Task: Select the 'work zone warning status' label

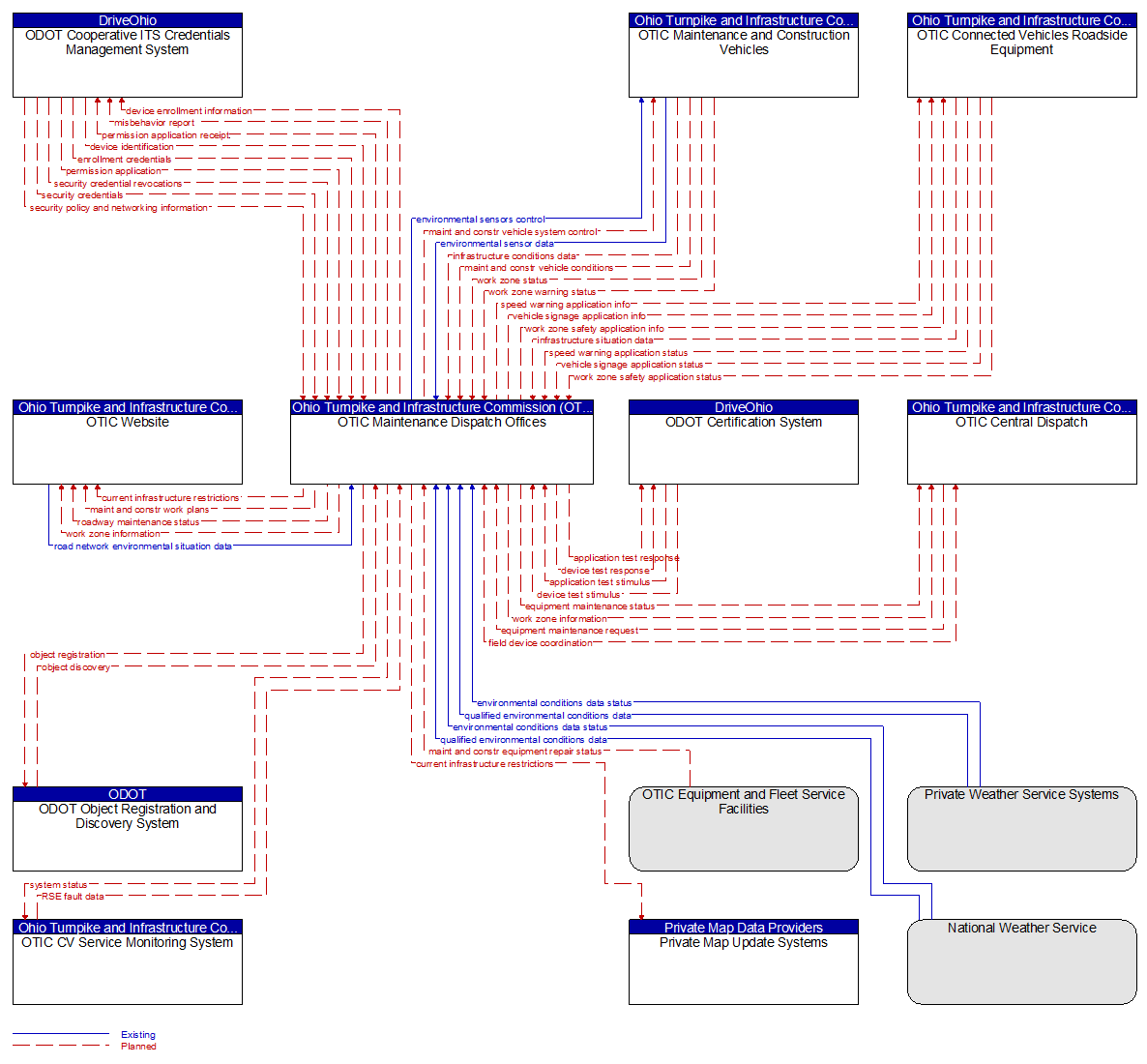Action: 542,292
